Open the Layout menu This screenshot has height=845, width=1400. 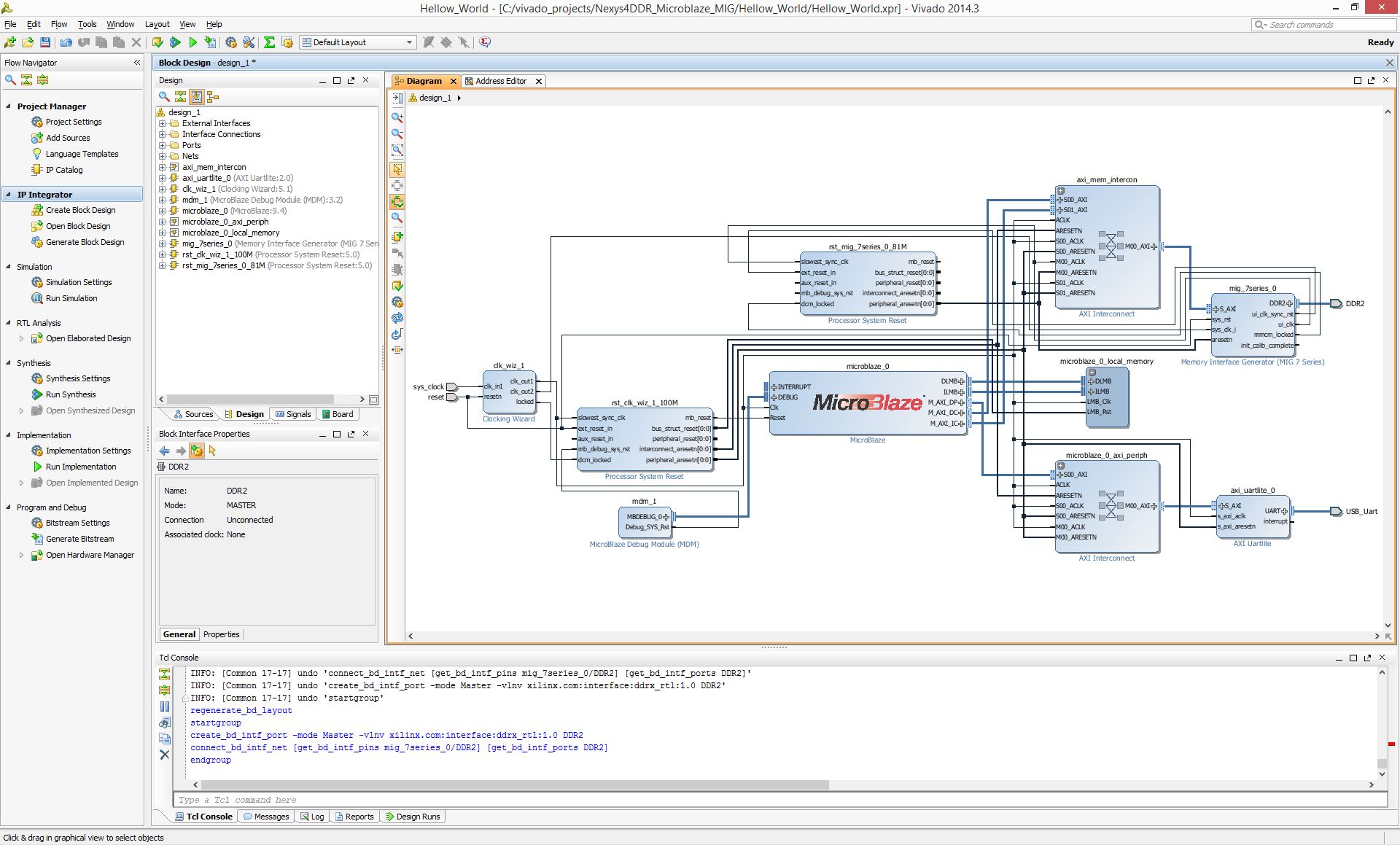tap(157, 24)
